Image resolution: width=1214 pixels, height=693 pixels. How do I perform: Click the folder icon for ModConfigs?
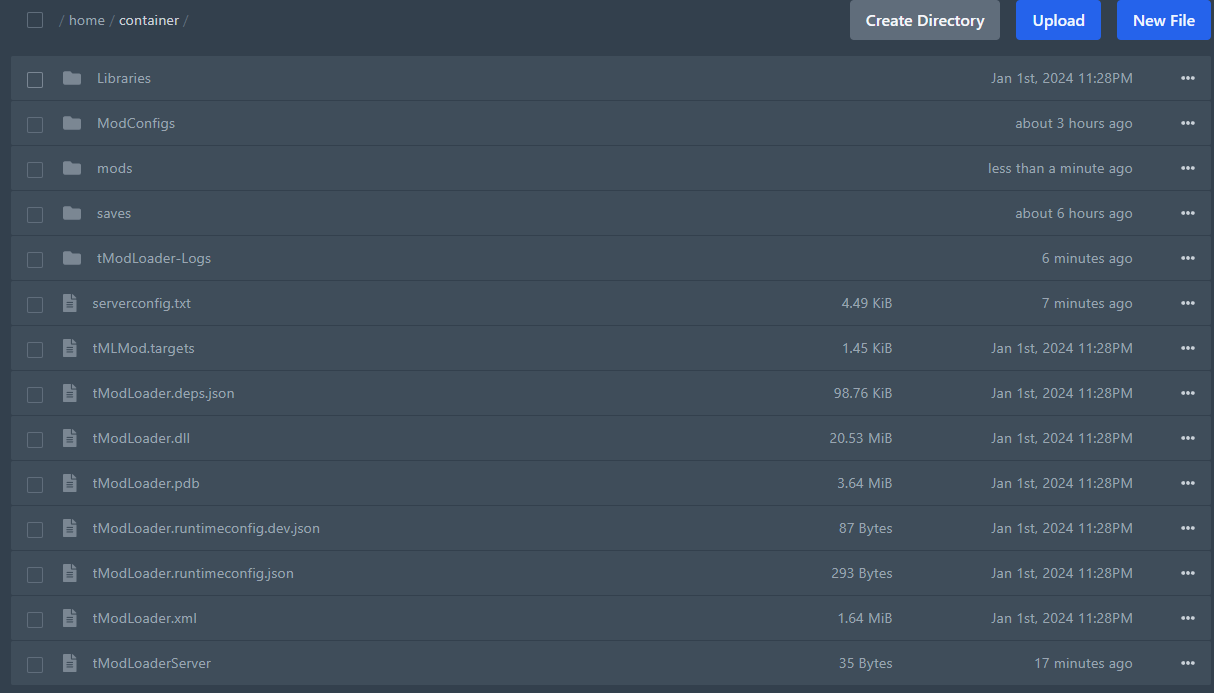point(72,123)
